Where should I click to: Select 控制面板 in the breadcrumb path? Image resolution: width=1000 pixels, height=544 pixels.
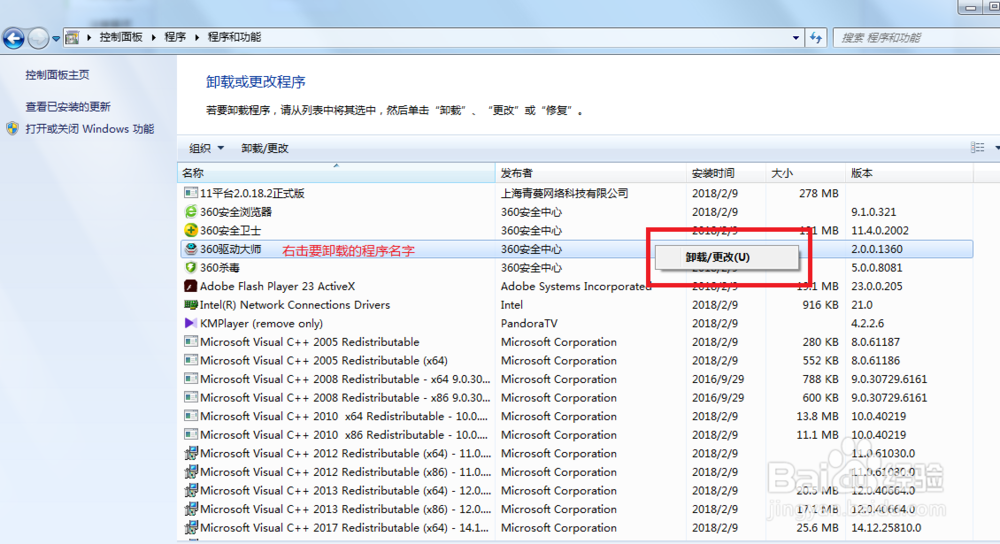pos(121,37)
